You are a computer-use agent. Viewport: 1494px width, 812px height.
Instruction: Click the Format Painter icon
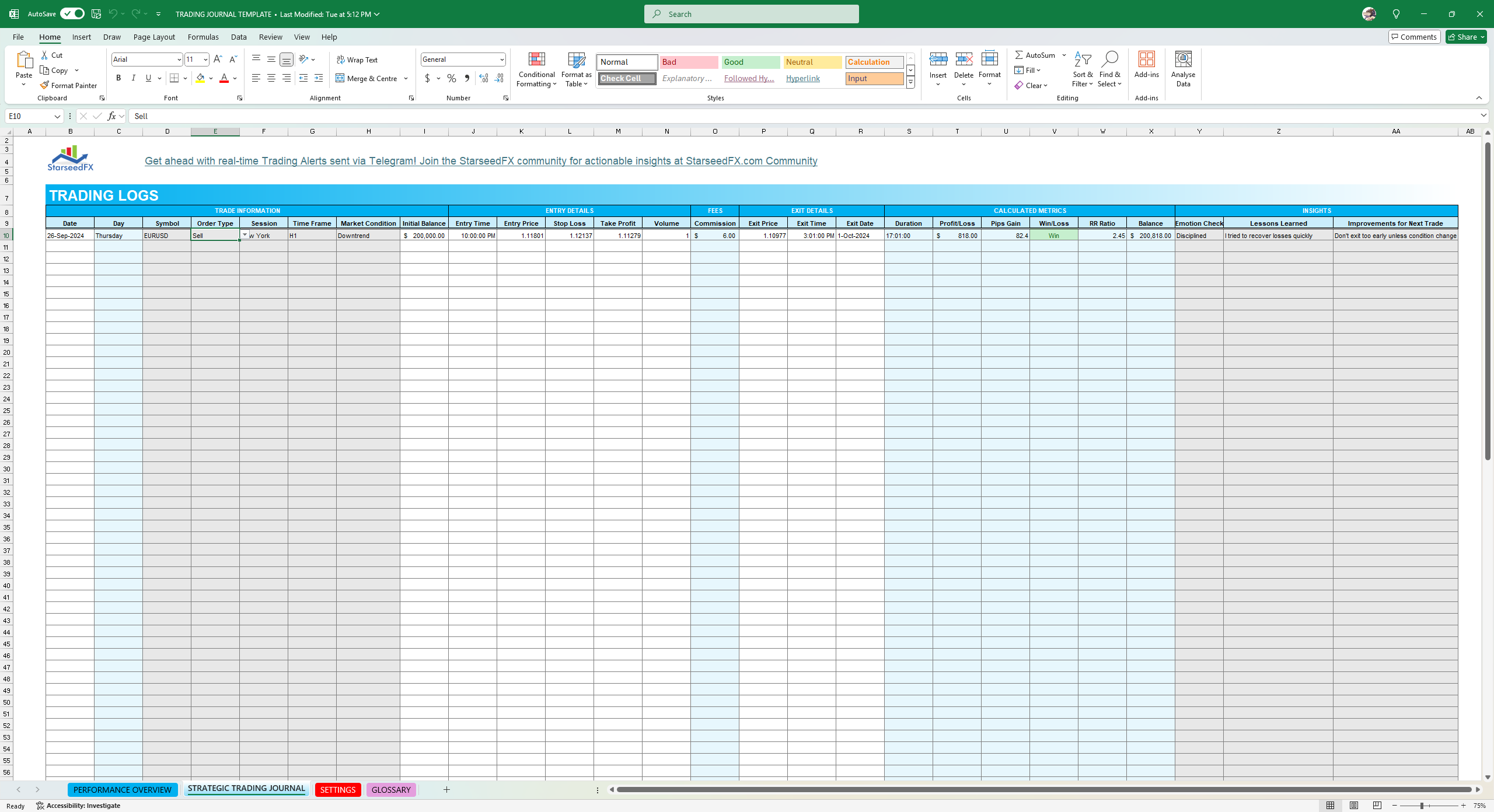44,85
